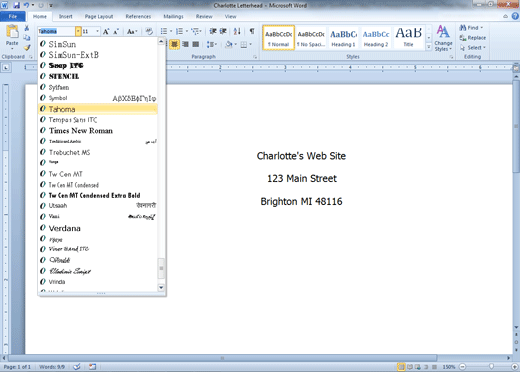Toggle Center alignment button
Viewport: 520px width, 372px height.
(174, 44)
